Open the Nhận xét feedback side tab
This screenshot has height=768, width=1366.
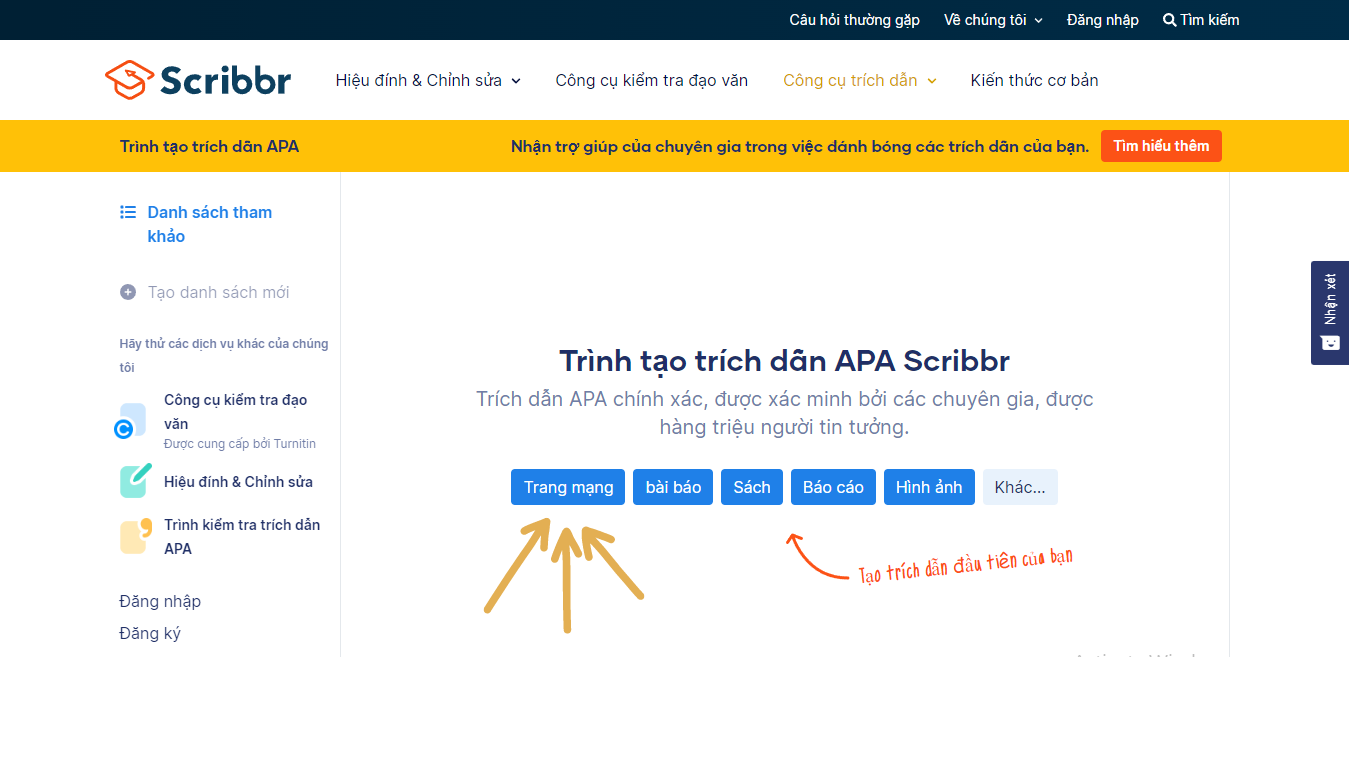1330,313
